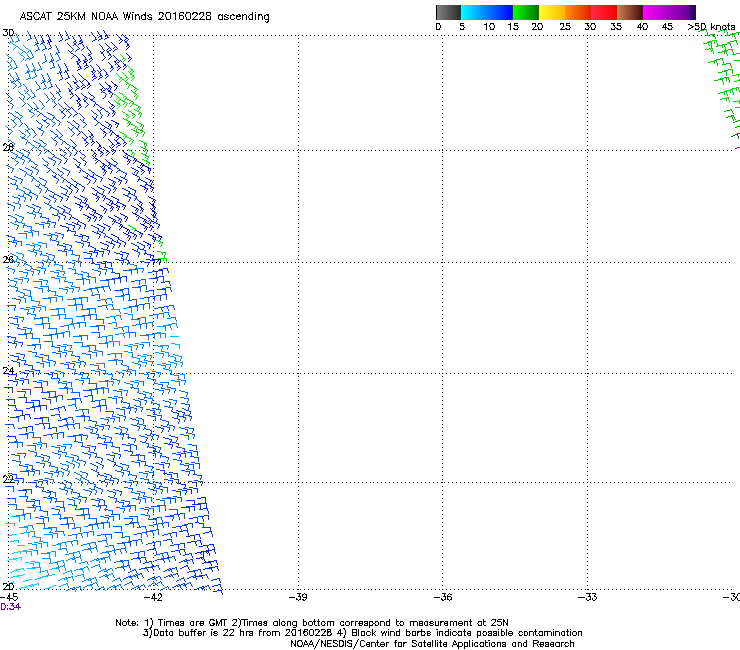Click the green 15-20 knots color band
The width and height of the screenshot is (740, 650).
pyautogui.click(x=526, y=12)
